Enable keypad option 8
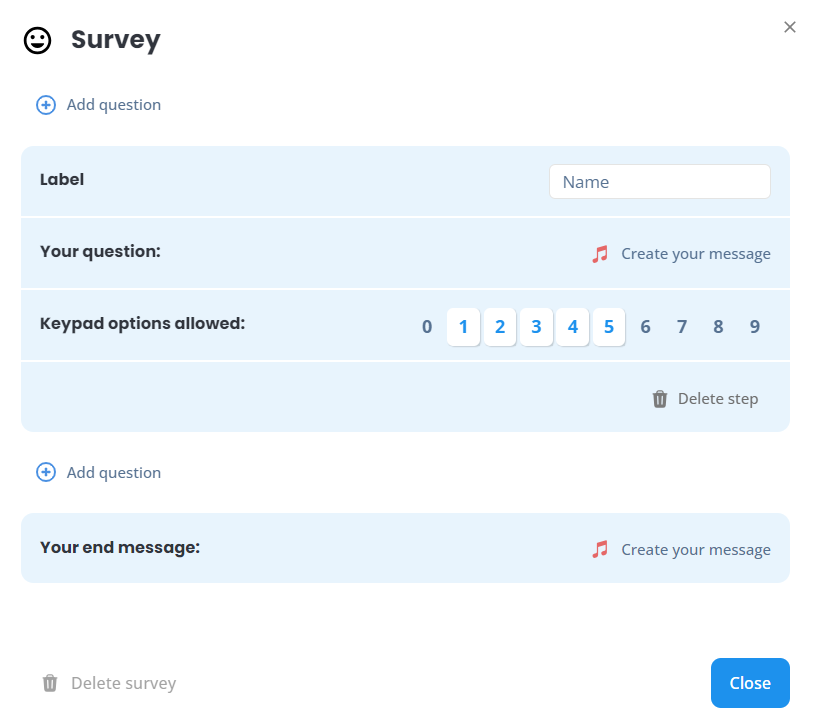 tap(718, 327)
